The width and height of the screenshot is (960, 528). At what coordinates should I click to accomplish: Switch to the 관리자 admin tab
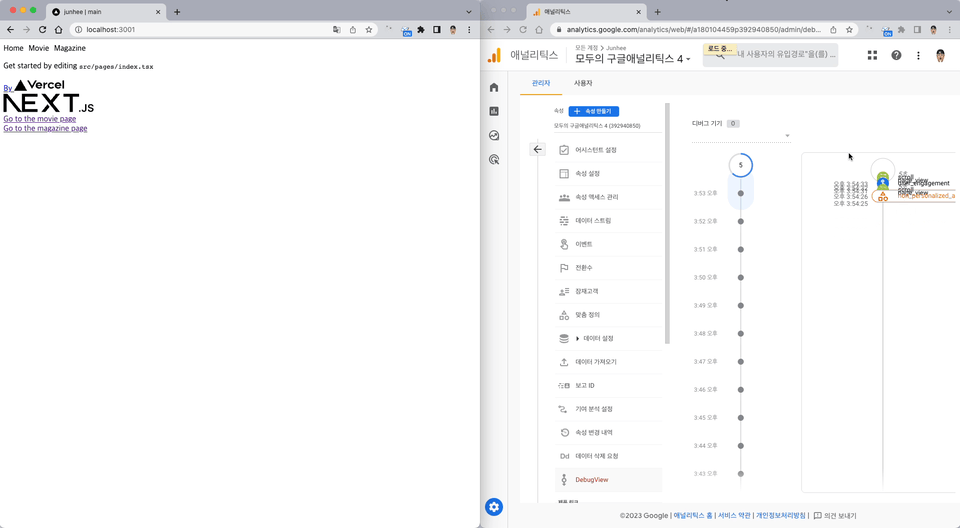click(541, 83)
